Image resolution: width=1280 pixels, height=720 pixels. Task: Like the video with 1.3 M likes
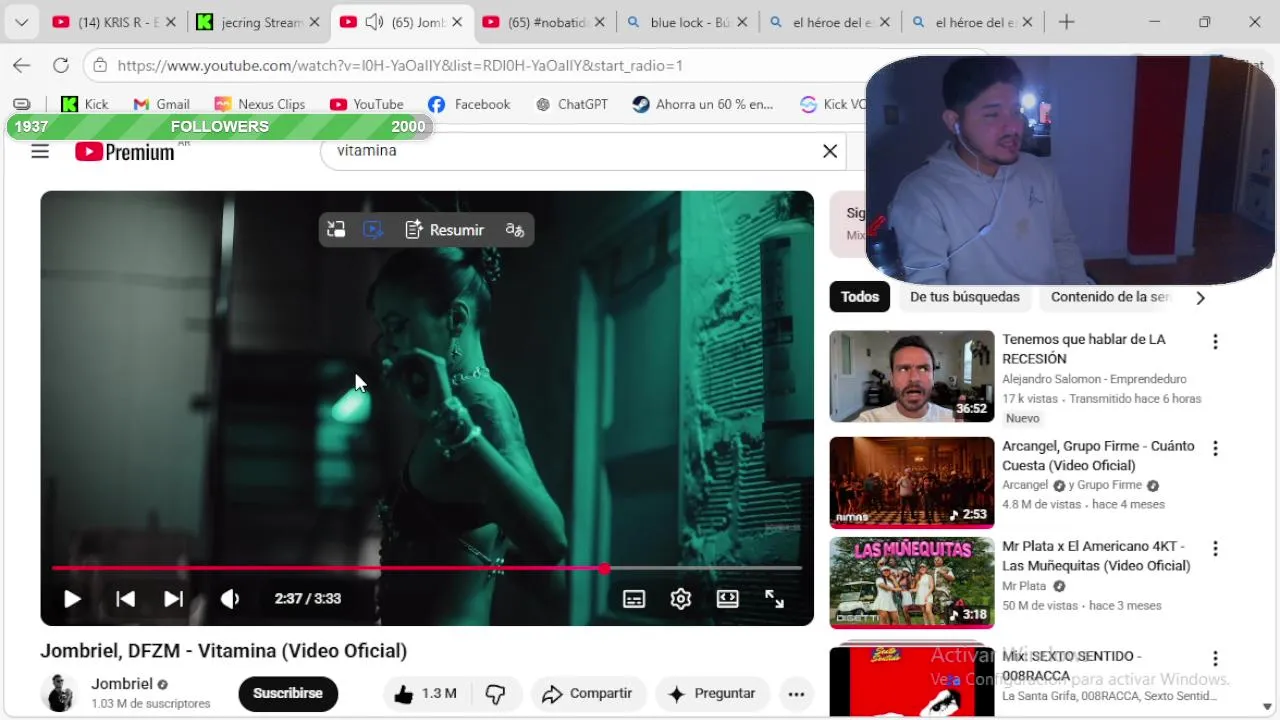(x=426, y=693)
